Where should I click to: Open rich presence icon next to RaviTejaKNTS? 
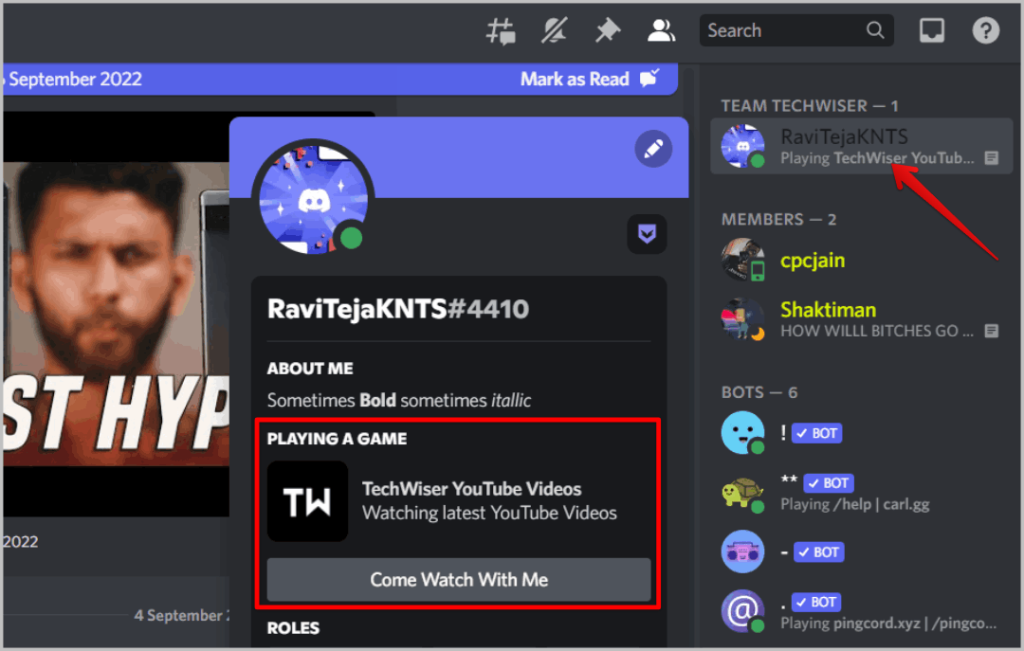pos(991,158)
